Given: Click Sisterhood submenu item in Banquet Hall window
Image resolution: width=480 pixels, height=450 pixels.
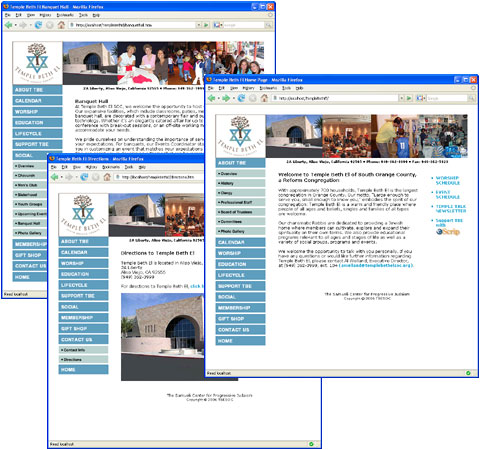Looking at the screenshot, I should tap(30, 195).
